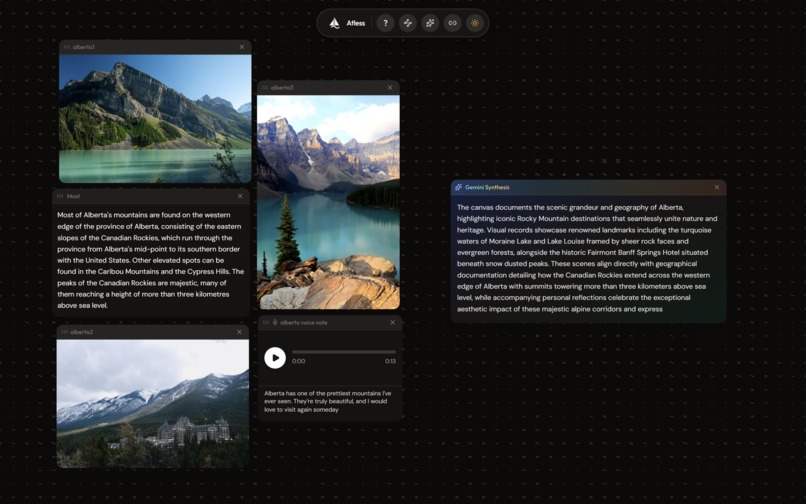Click the sparkle synthesis icon in toolbar

(x=430, y=23)
